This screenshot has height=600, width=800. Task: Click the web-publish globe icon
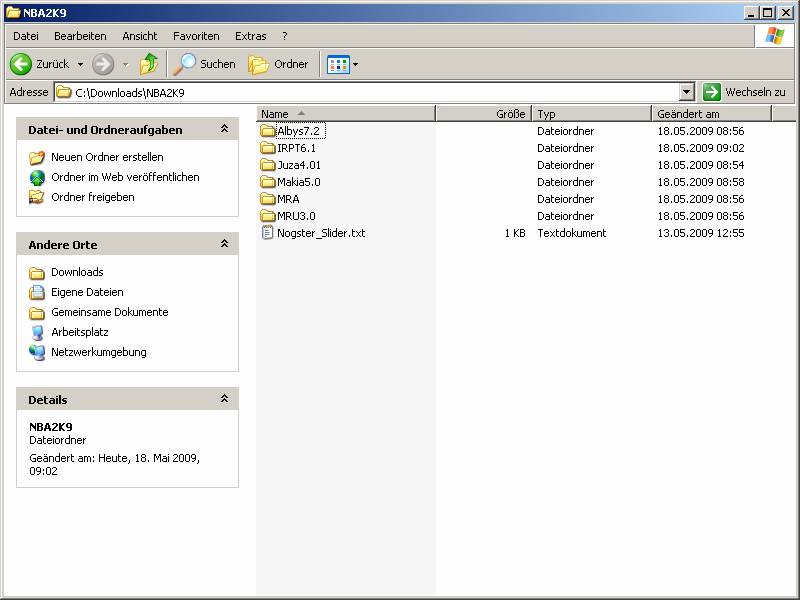tap(37, 178)
